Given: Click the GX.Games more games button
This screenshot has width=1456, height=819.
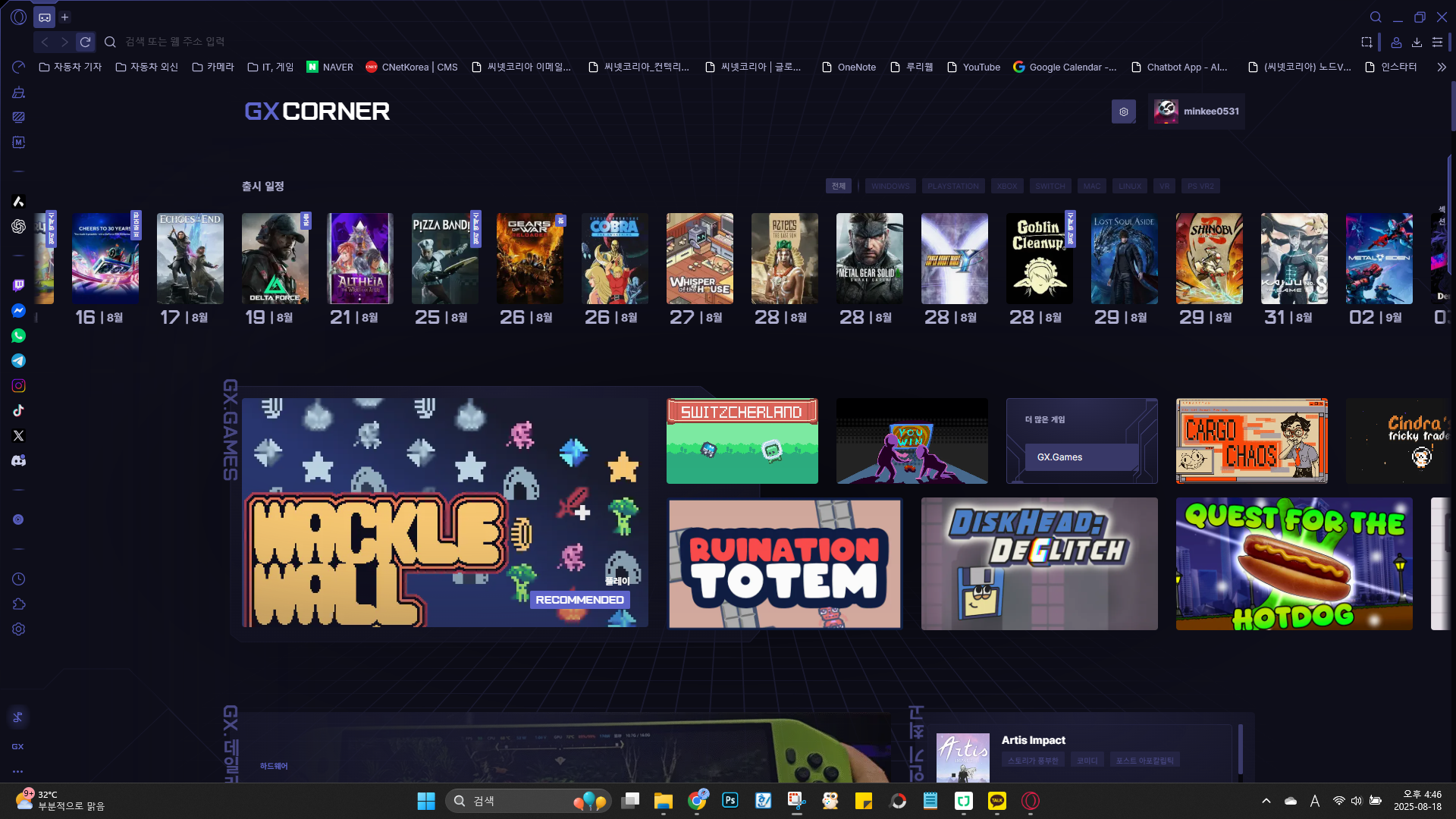Looking at the screenshot, I should (1081, 457).
